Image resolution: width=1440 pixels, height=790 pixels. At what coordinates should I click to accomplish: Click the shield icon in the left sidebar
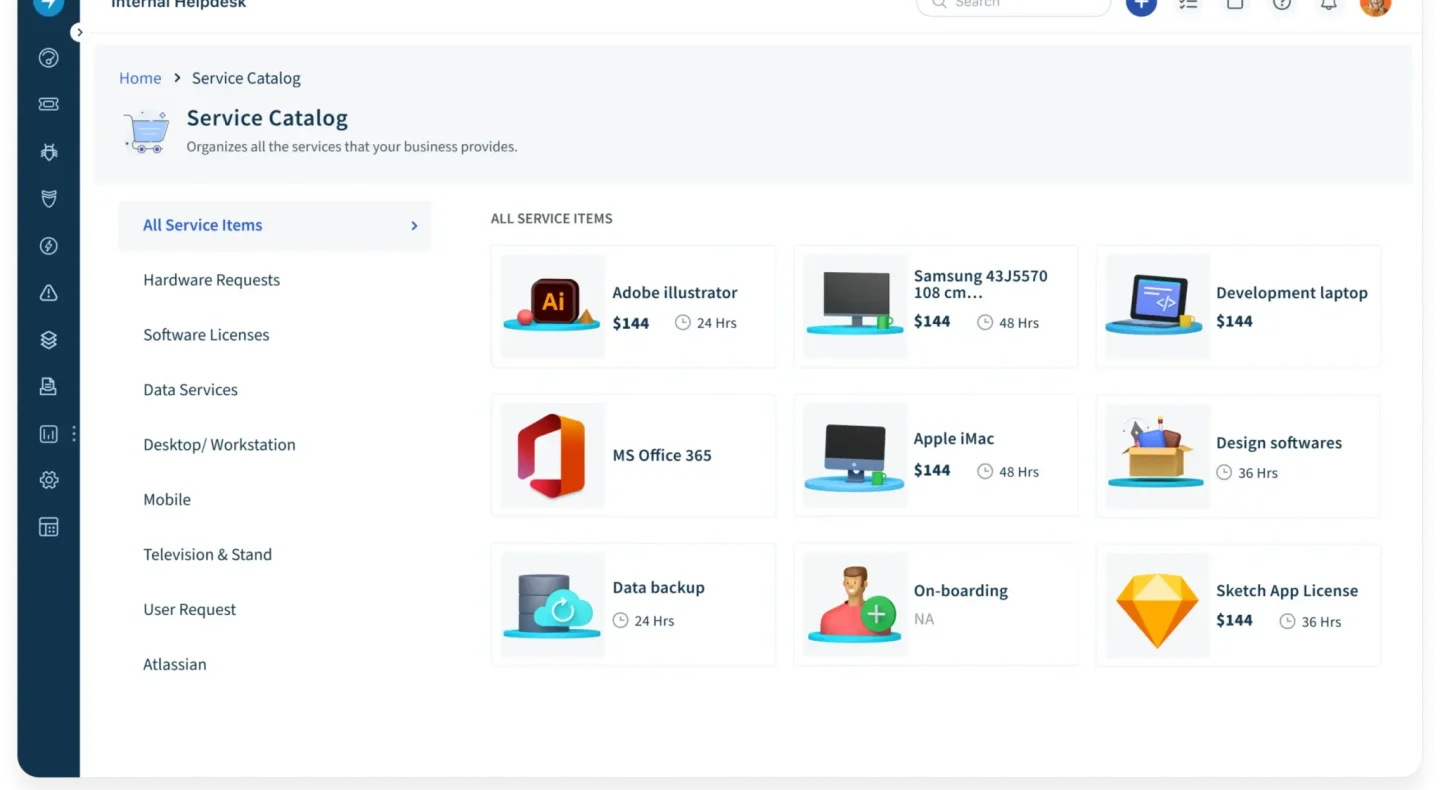pyautogui.click(x=48, y=198)
